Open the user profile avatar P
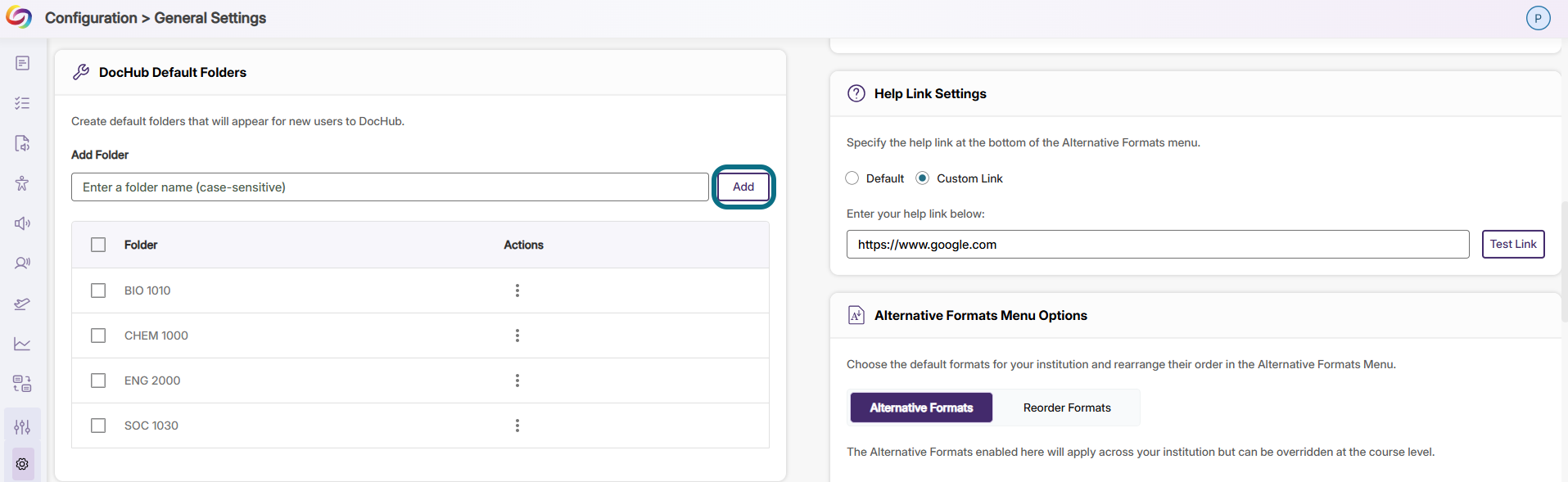1568x482 pixels. (1538, 18)
